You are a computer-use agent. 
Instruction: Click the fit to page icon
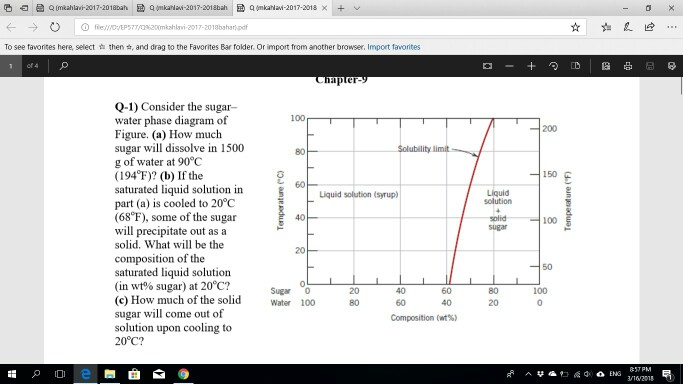coord(487,66)
